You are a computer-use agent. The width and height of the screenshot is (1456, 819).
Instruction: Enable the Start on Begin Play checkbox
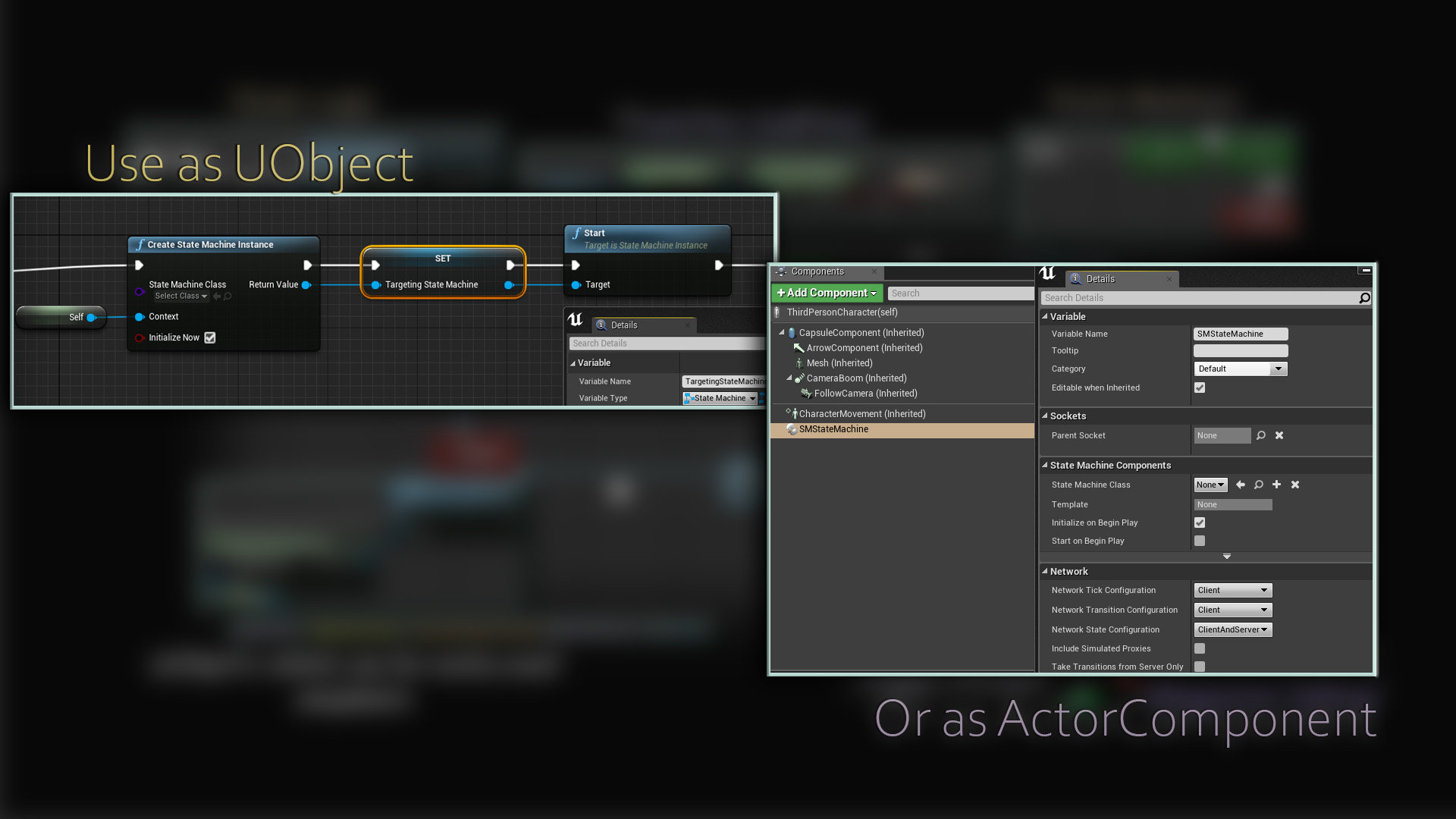click(1200, 541)
